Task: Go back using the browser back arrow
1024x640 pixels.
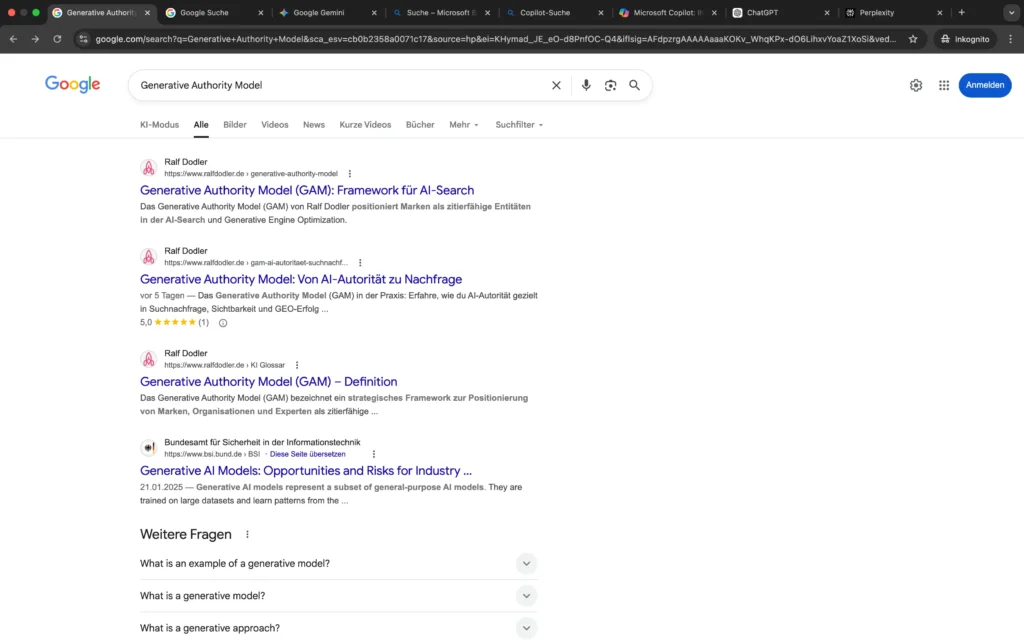Action: 12,39
